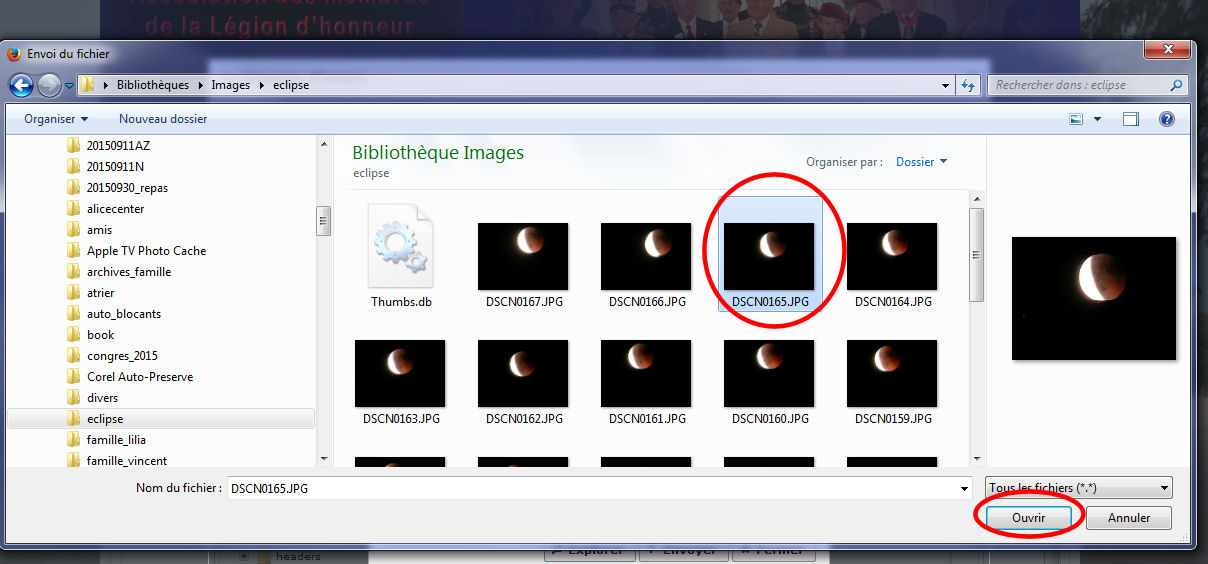Select thumbnail DSCN0166.JPG
The width and height of the screenshot is (1208, 564).
[x=646, y=256]
